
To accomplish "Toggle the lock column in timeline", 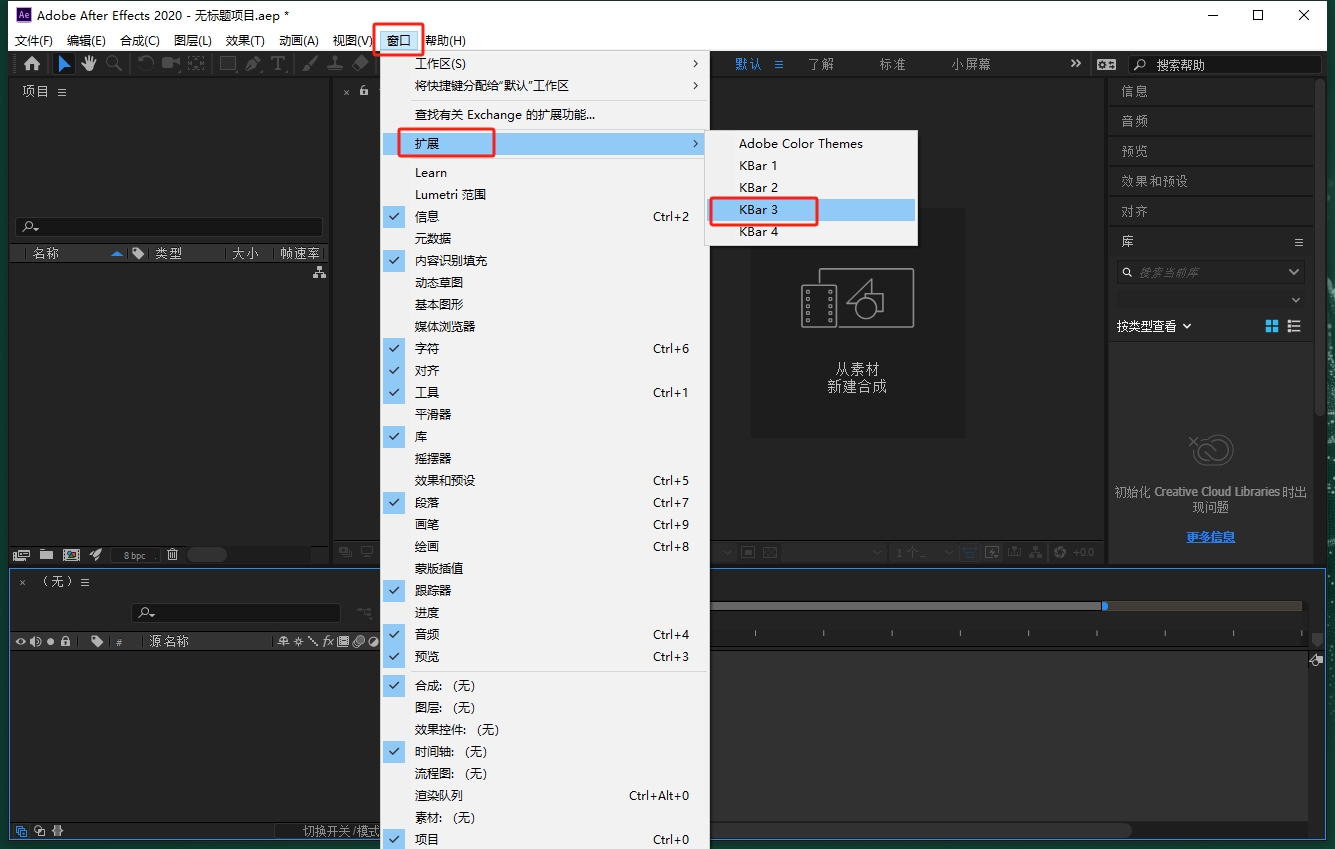I will (x=65, y=641).
